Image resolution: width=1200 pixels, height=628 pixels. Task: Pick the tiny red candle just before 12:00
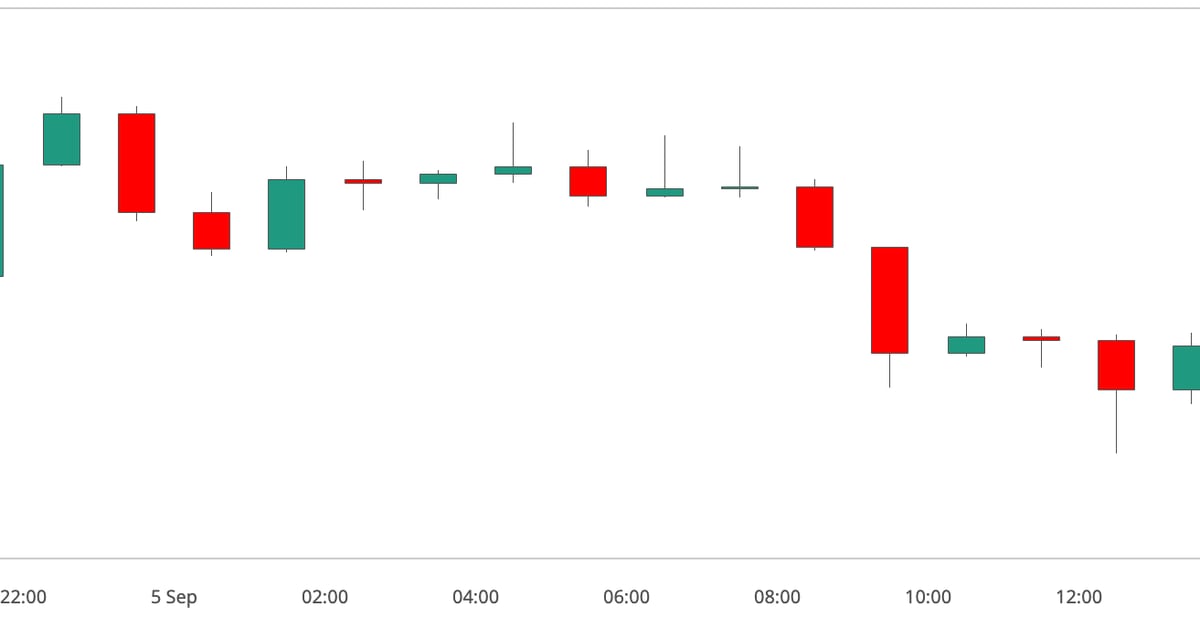(x=1041, y=338)
